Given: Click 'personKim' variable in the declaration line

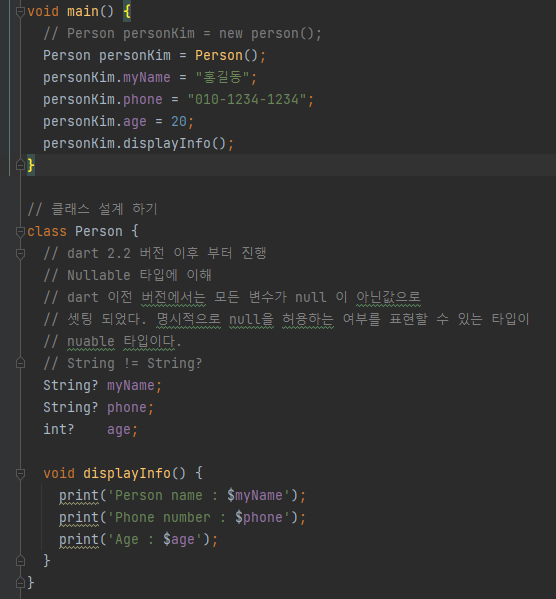Looking at the screenshot, I should [135, 55].
